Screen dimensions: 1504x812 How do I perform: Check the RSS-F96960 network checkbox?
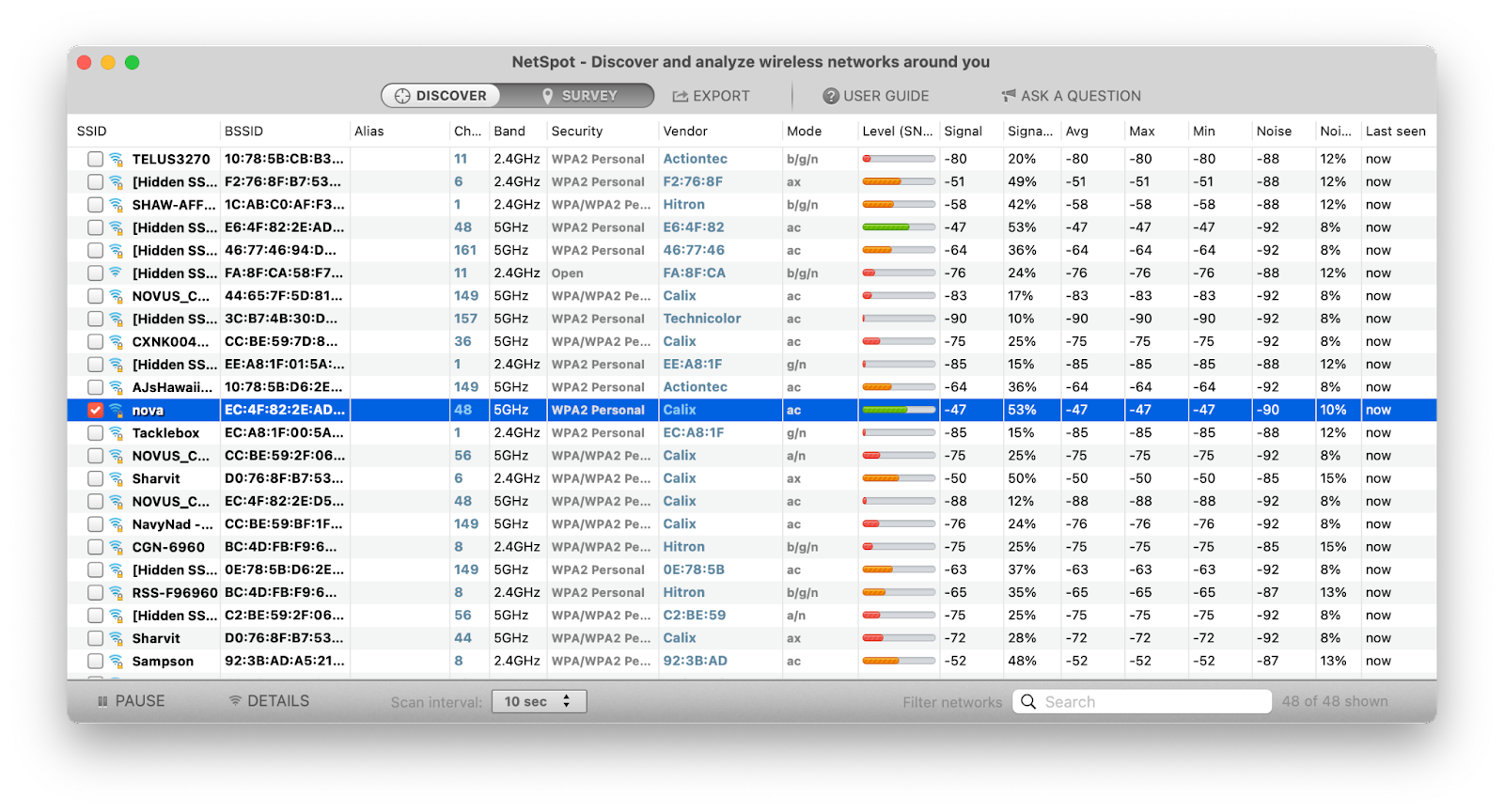click(95, 593)
